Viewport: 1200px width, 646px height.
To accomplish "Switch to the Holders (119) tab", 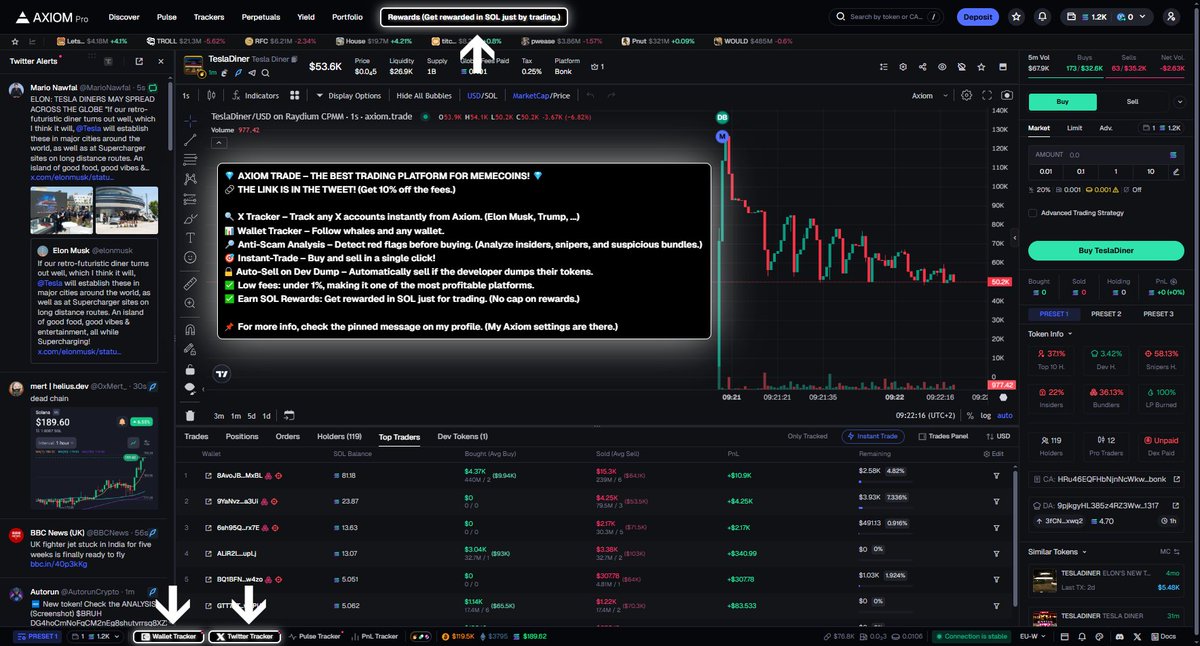I will [x=339, y=437].
